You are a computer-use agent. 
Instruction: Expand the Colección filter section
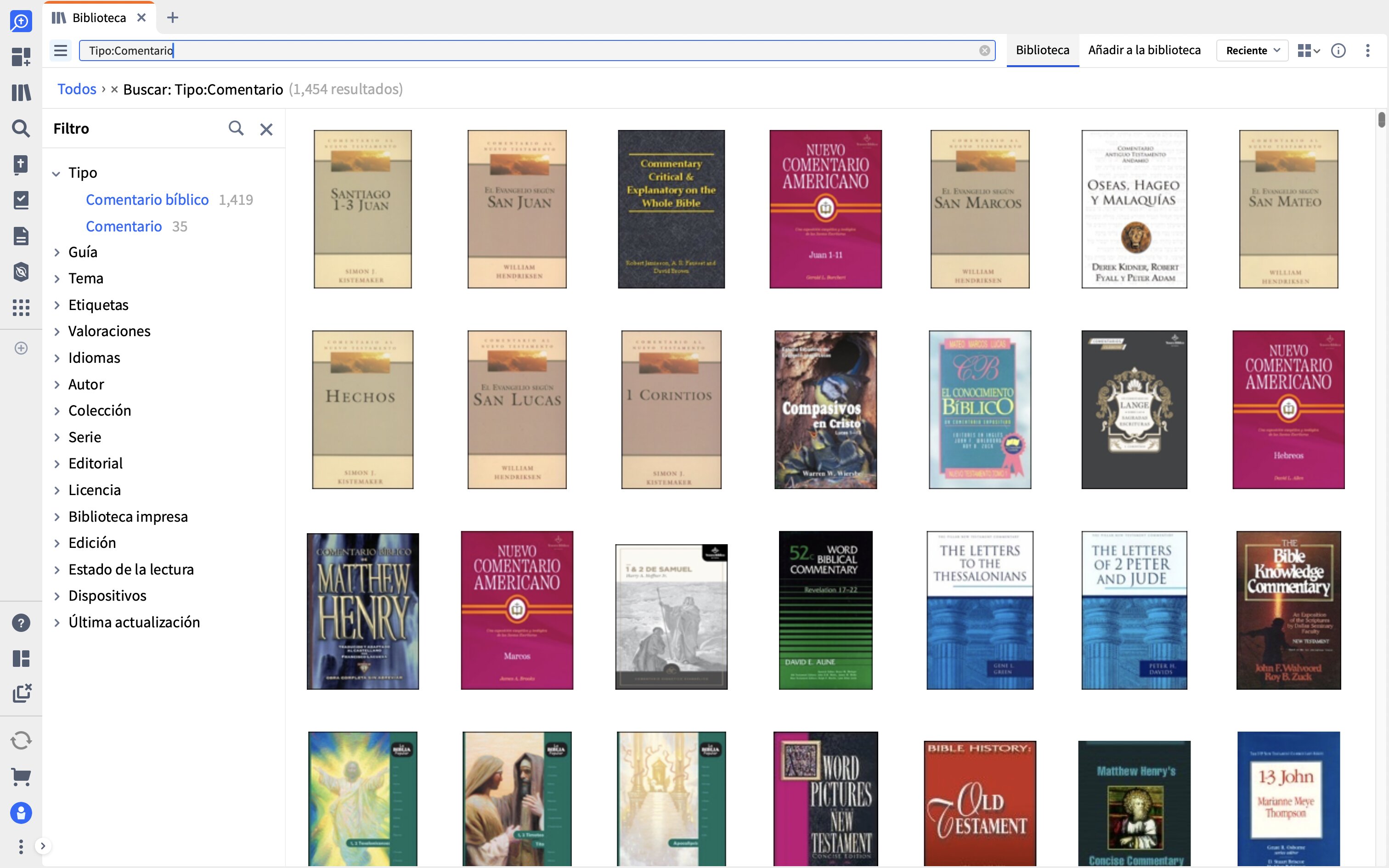pyautogui.click(x=57, y=411)
